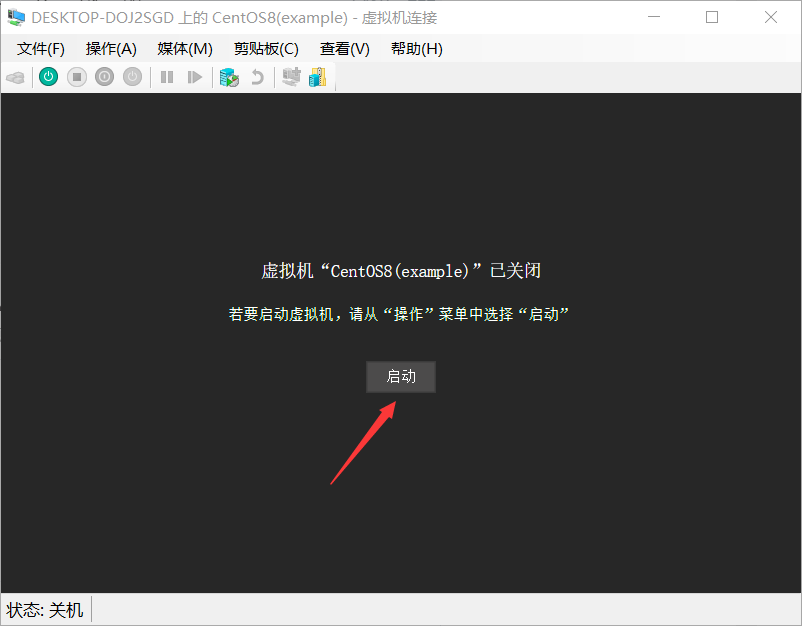802x626 pixels.
Task: Close the virtual machine connection window
Action: click(771, 17)
